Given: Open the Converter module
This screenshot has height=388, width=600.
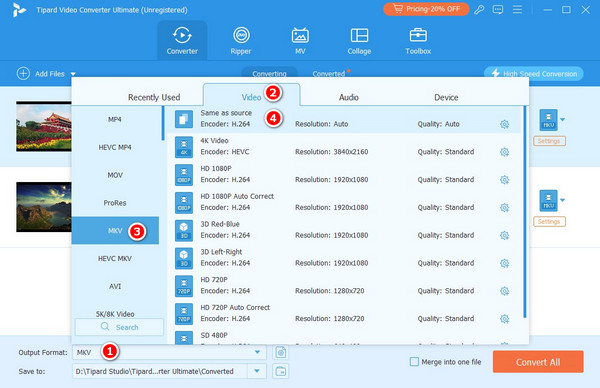Looking at the screenshot, I should 182,41.
